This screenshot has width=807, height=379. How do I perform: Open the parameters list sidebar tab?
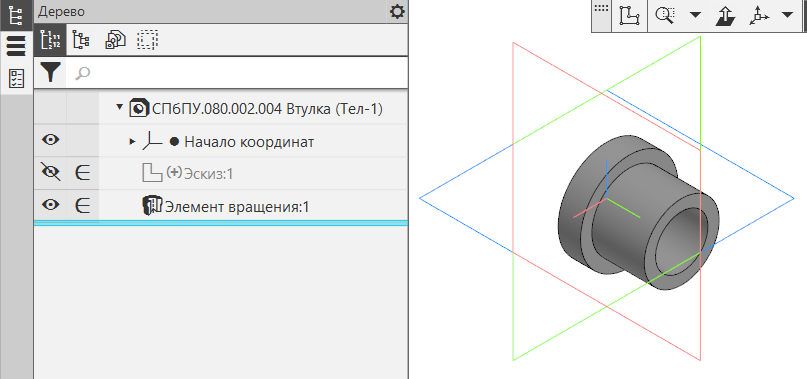(x=16, y=46)
